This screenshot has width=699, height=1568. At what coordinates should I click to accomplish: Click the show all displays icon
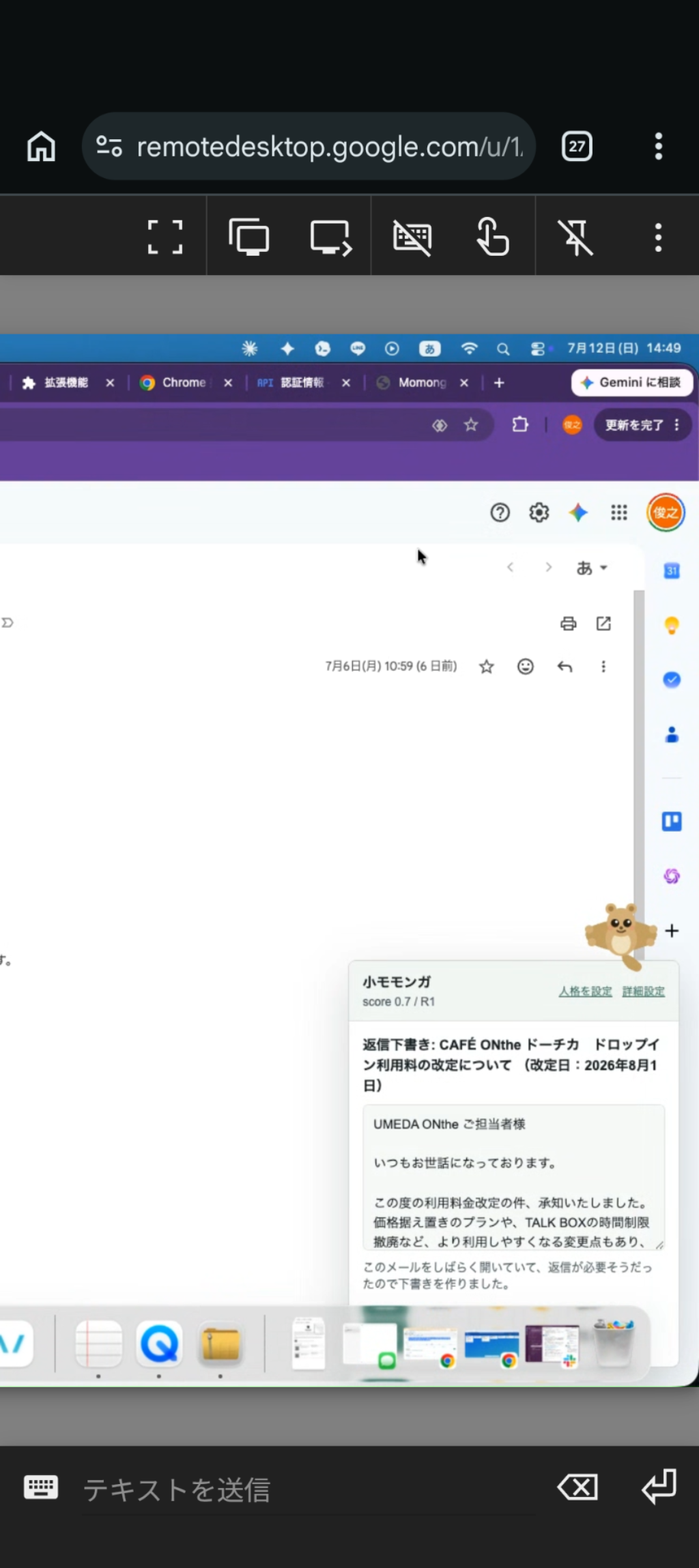pyautogui.click(x=248, y=237)
